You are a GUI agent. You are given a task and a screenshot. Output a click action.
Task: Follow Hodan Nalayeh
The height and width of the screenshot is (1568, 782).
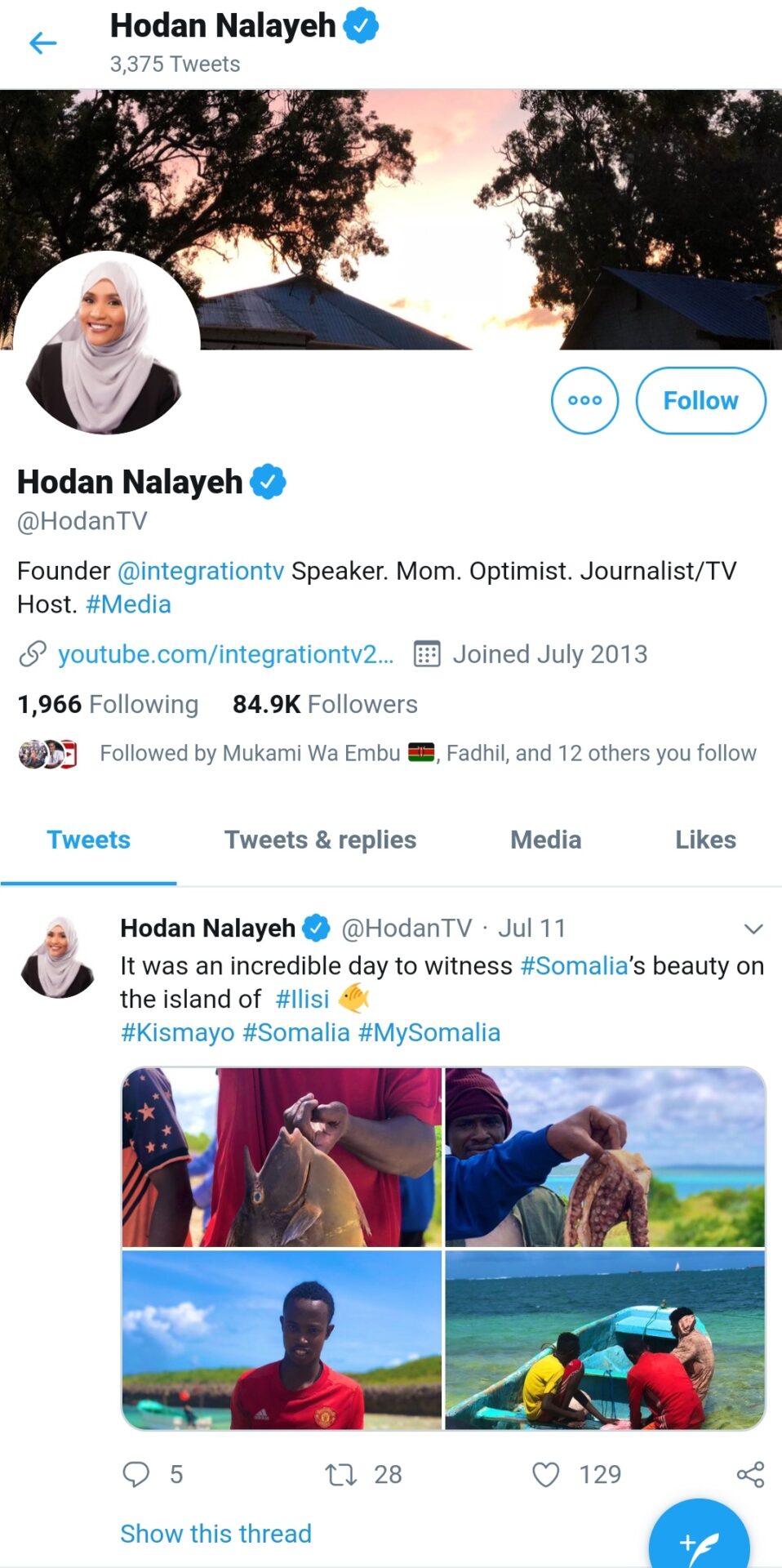[700, 400]
